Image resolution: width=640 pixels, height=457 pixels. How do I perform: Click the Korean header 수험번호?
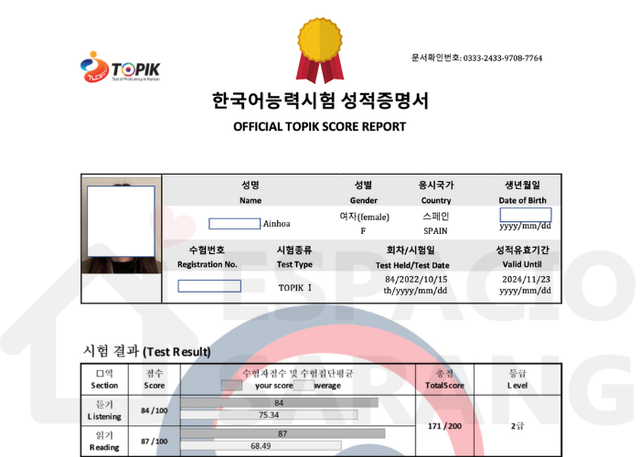[207, 250]
